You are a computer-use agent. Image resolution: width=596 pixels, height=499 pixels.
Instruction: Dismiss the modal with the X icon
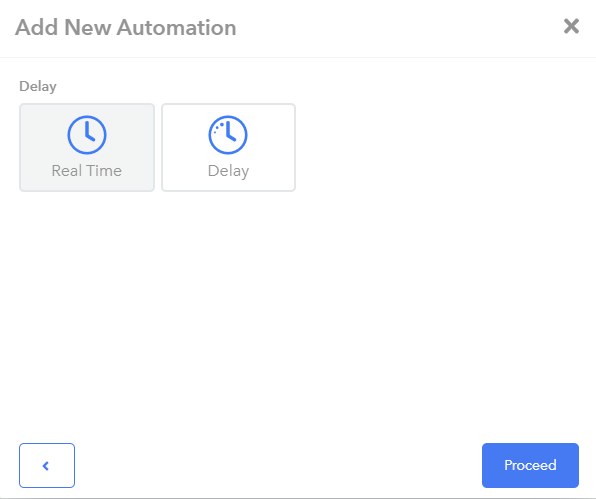tap(571, 26)
